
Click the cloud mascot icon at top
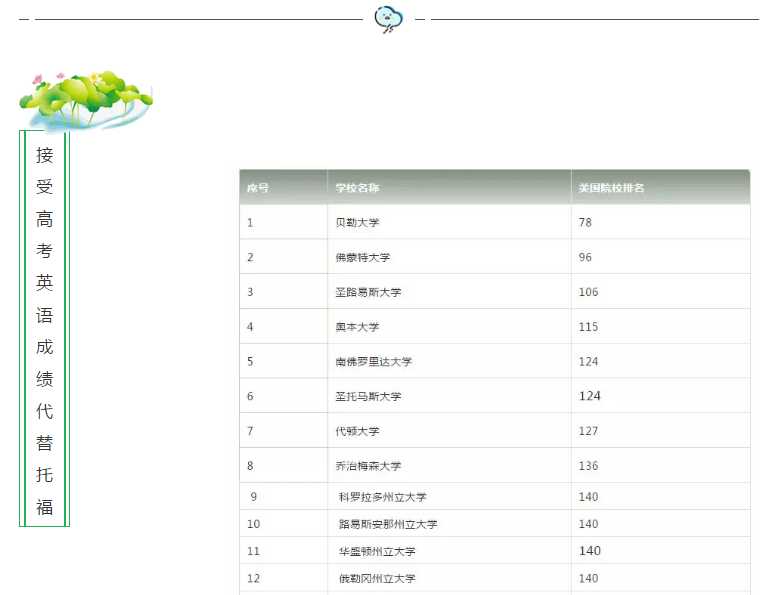389,19
